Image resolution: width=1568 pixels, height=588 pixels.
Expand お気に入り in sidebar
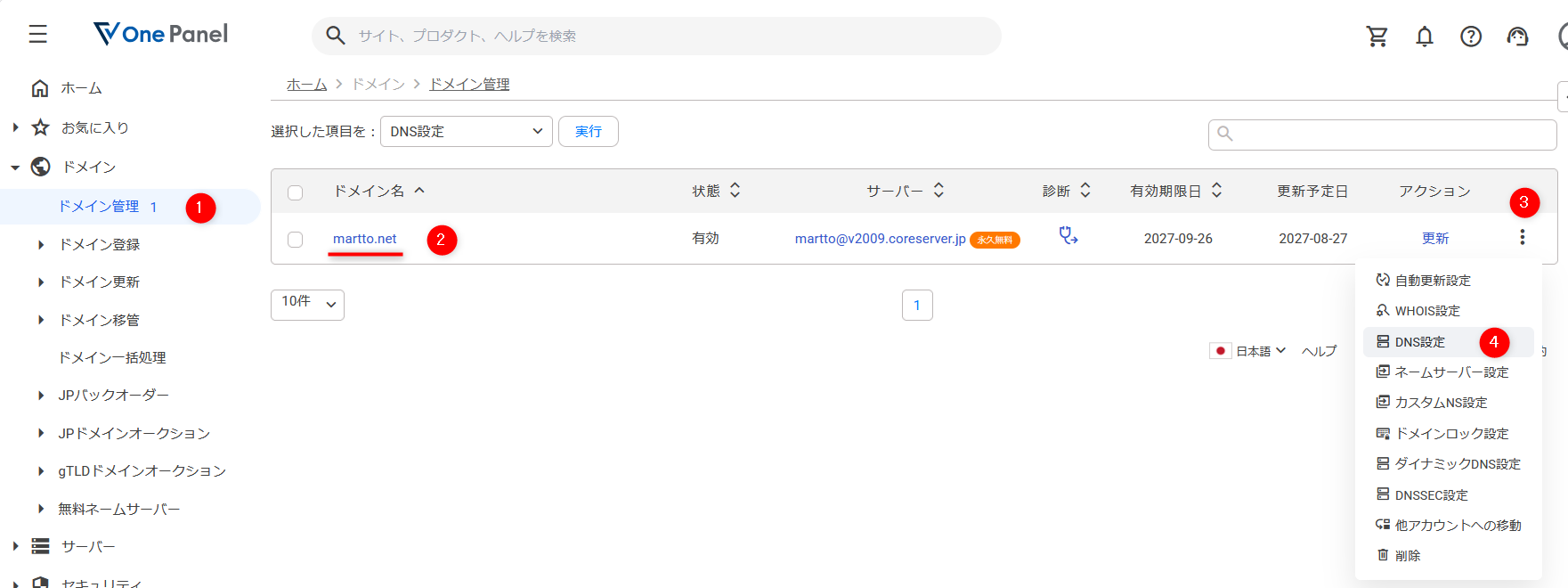click(15, 127)
